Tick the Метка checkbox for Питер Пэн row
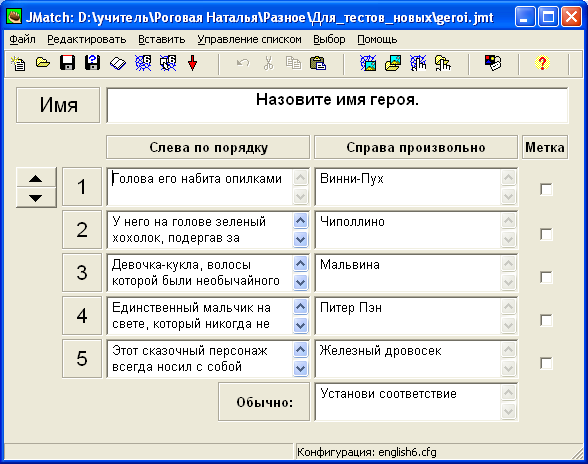The width and height of the screenshot is (588, 464). pos(546,320)
